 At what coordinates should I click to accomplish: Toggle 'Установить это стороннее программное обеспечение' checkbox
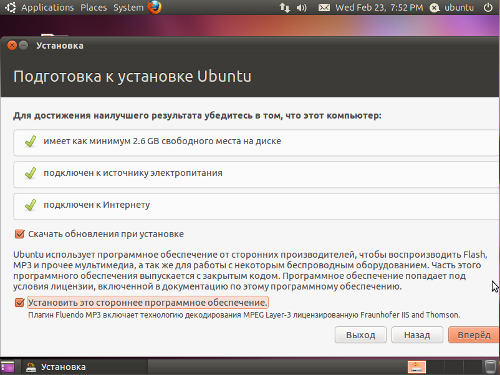(20, 303)
